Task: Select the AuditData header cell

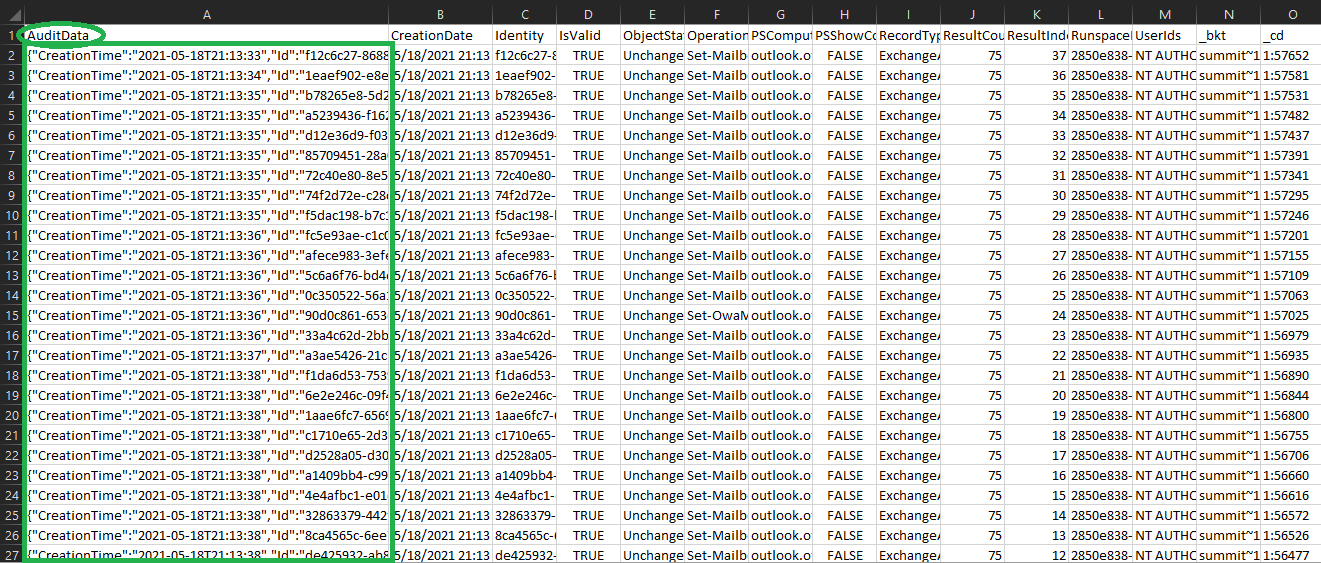Action: click(x=206, y=35)
